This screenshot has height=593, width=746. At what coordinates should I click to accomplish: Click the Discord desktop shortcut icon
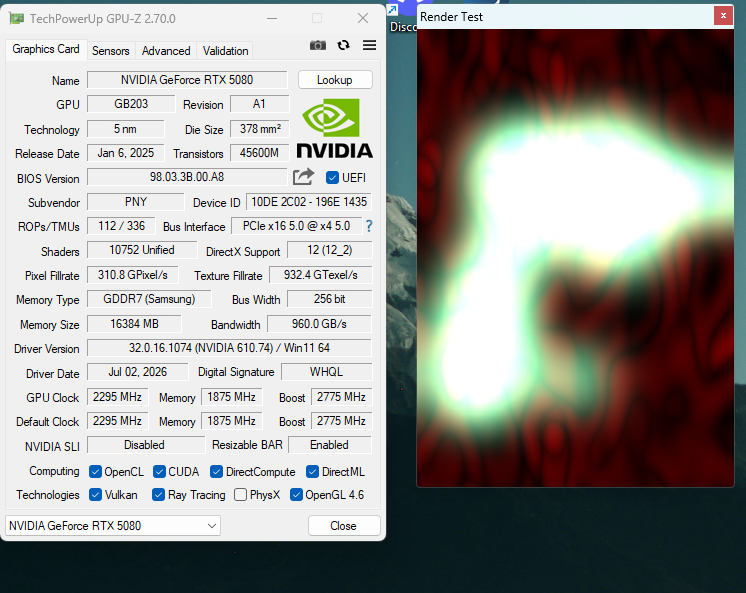[402, 17]
